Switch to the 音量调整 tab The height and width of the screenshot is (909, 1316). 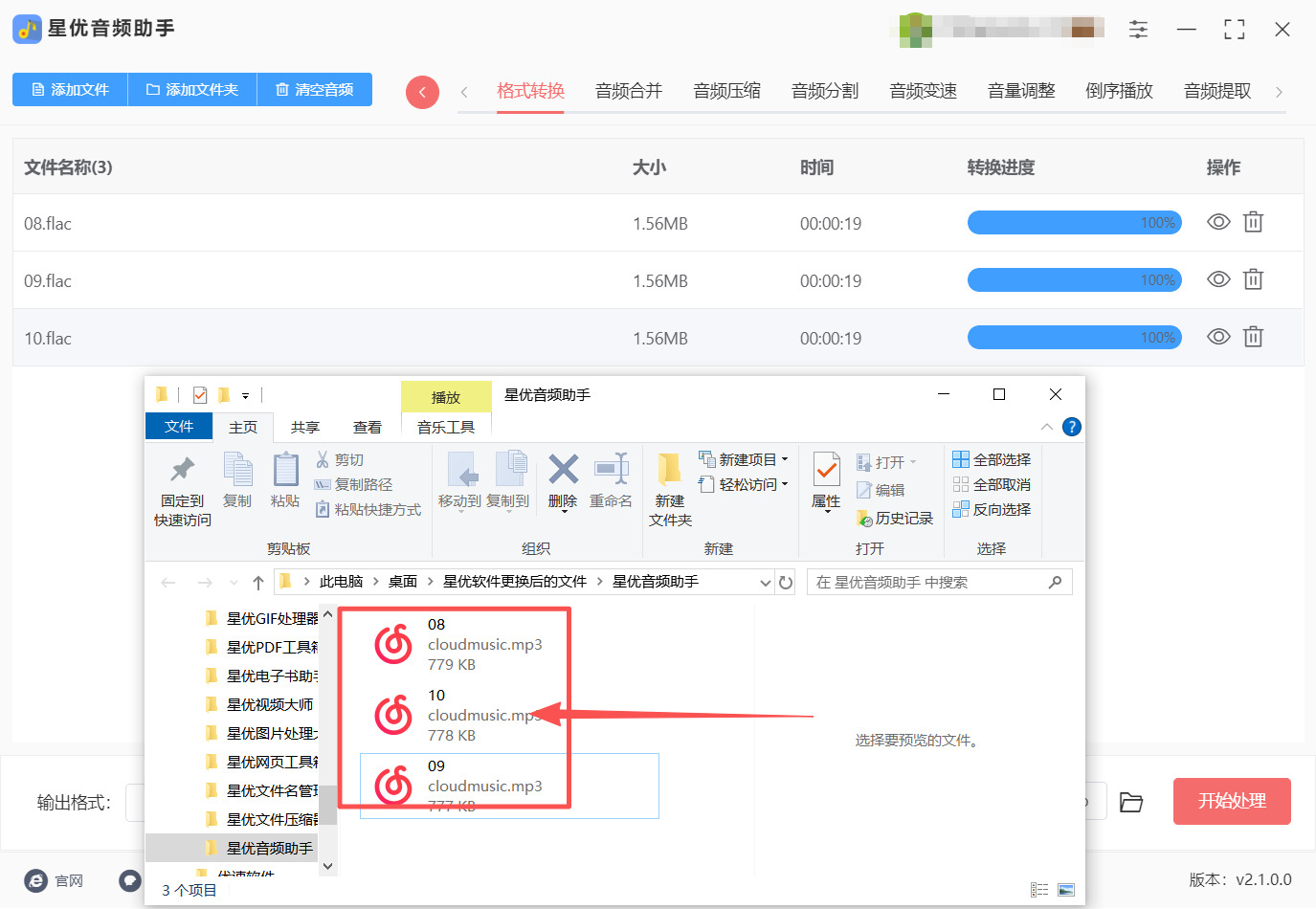pos(1021,91)
